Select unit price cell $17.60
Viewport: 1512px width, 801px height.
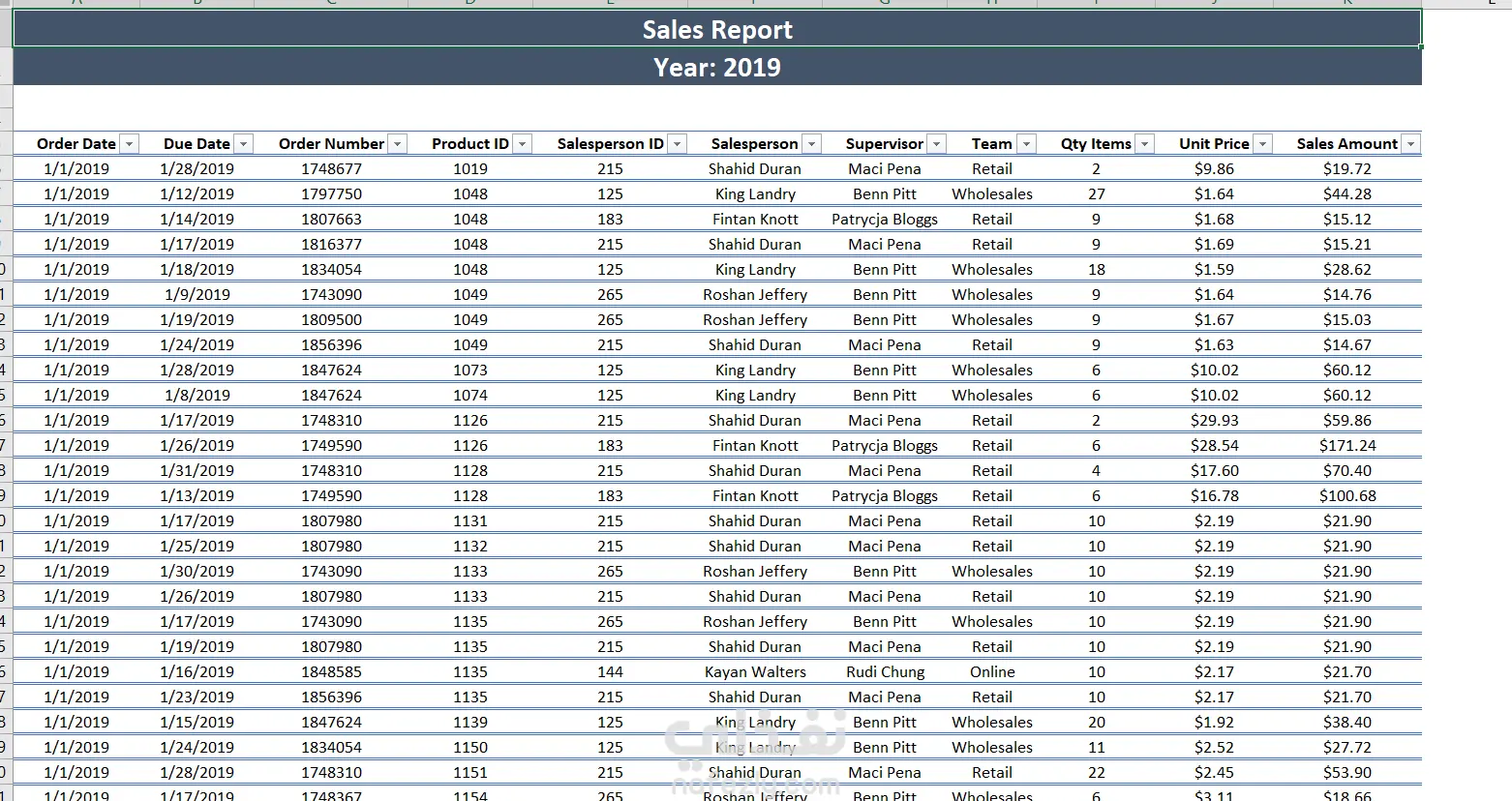pos(1214,470)
